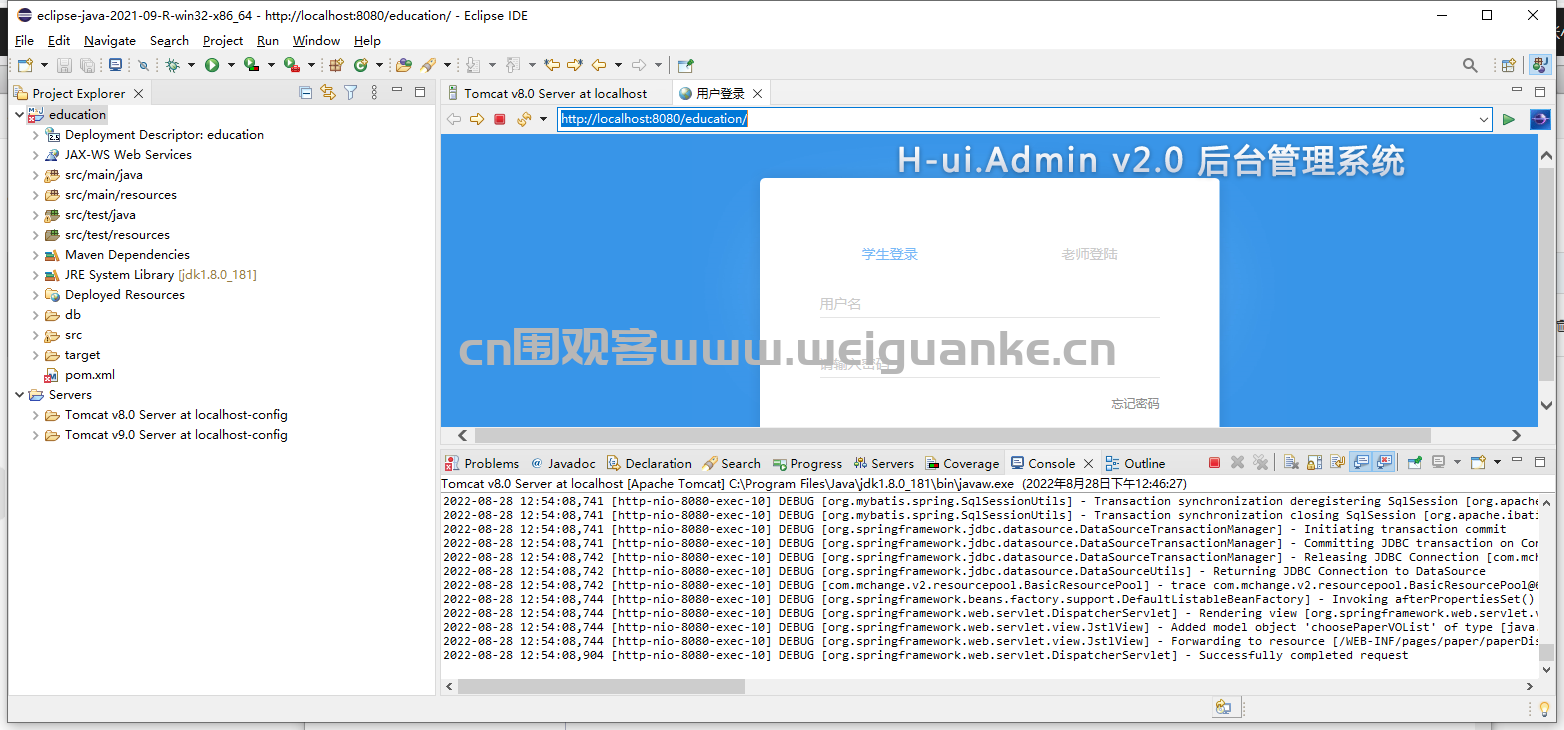1564x730 pixels.
Task: Open the URL history dropdown arrow
Action: coord(1484,119)
